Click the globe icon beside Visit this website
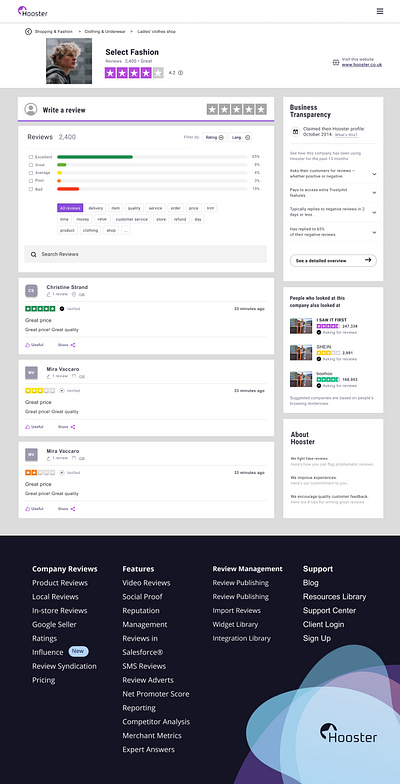 pyautogui.click(x=336, y=62)
